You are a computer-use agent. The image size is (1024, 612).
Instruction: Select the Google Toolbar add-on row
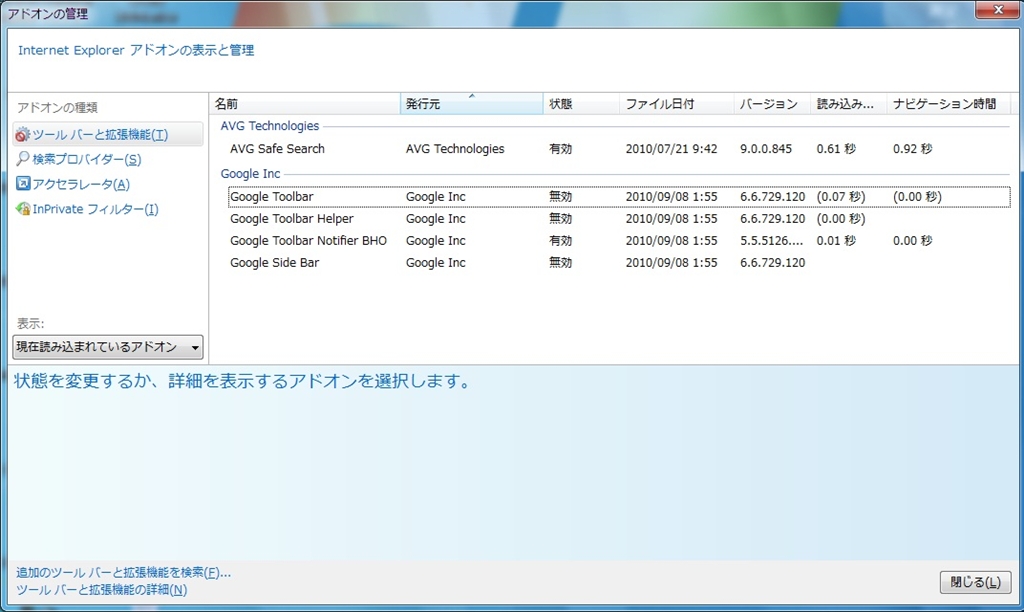click(619, 197)
